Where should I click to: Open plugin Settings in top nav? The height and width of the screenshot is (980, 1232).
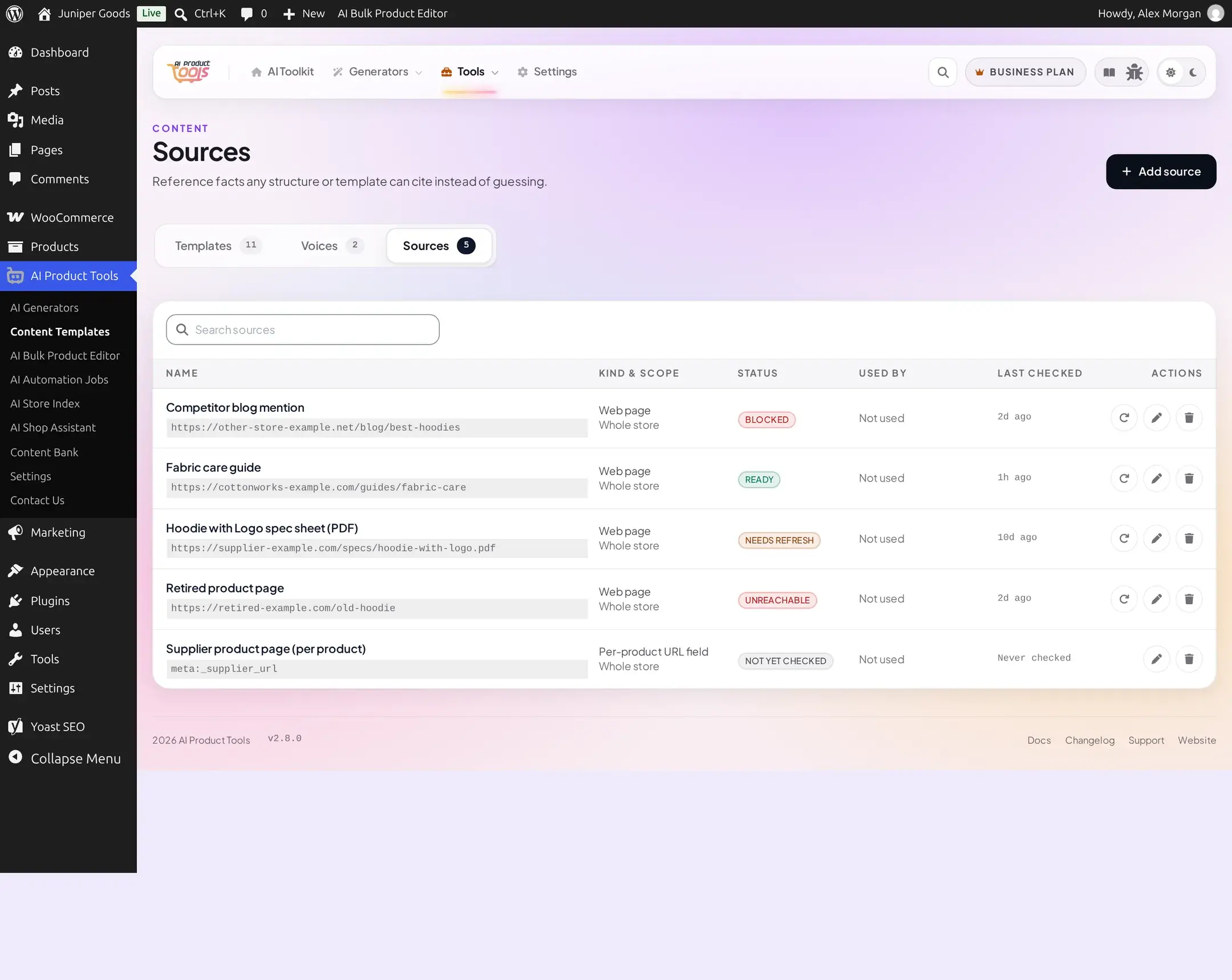547,72
